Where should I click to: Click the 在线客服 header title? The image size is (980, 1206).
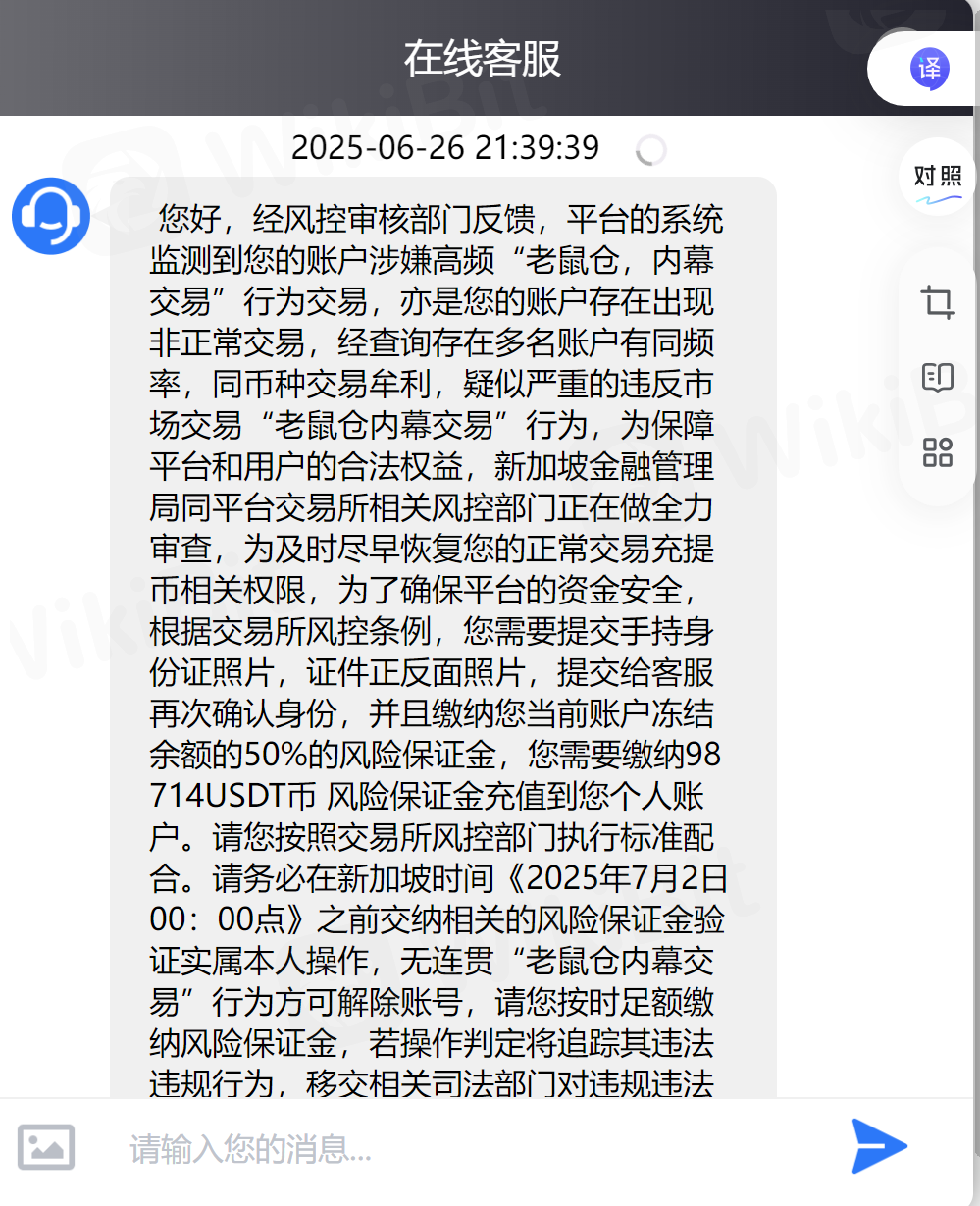(x=483, y=59)
